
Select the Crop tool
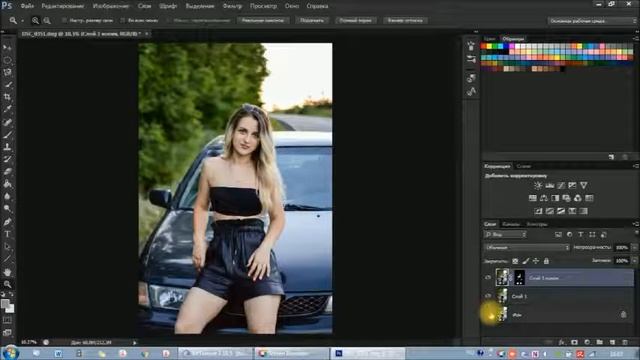click(7, 97)
